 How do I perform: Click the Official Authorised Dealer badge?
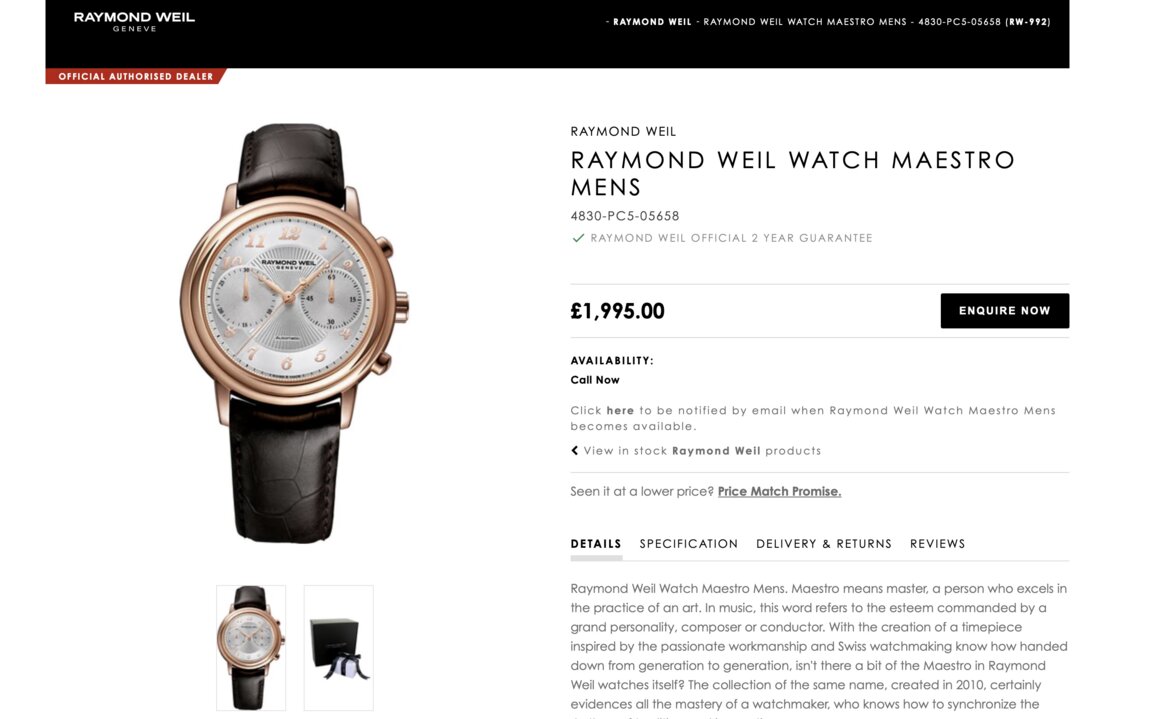(136, 76)
